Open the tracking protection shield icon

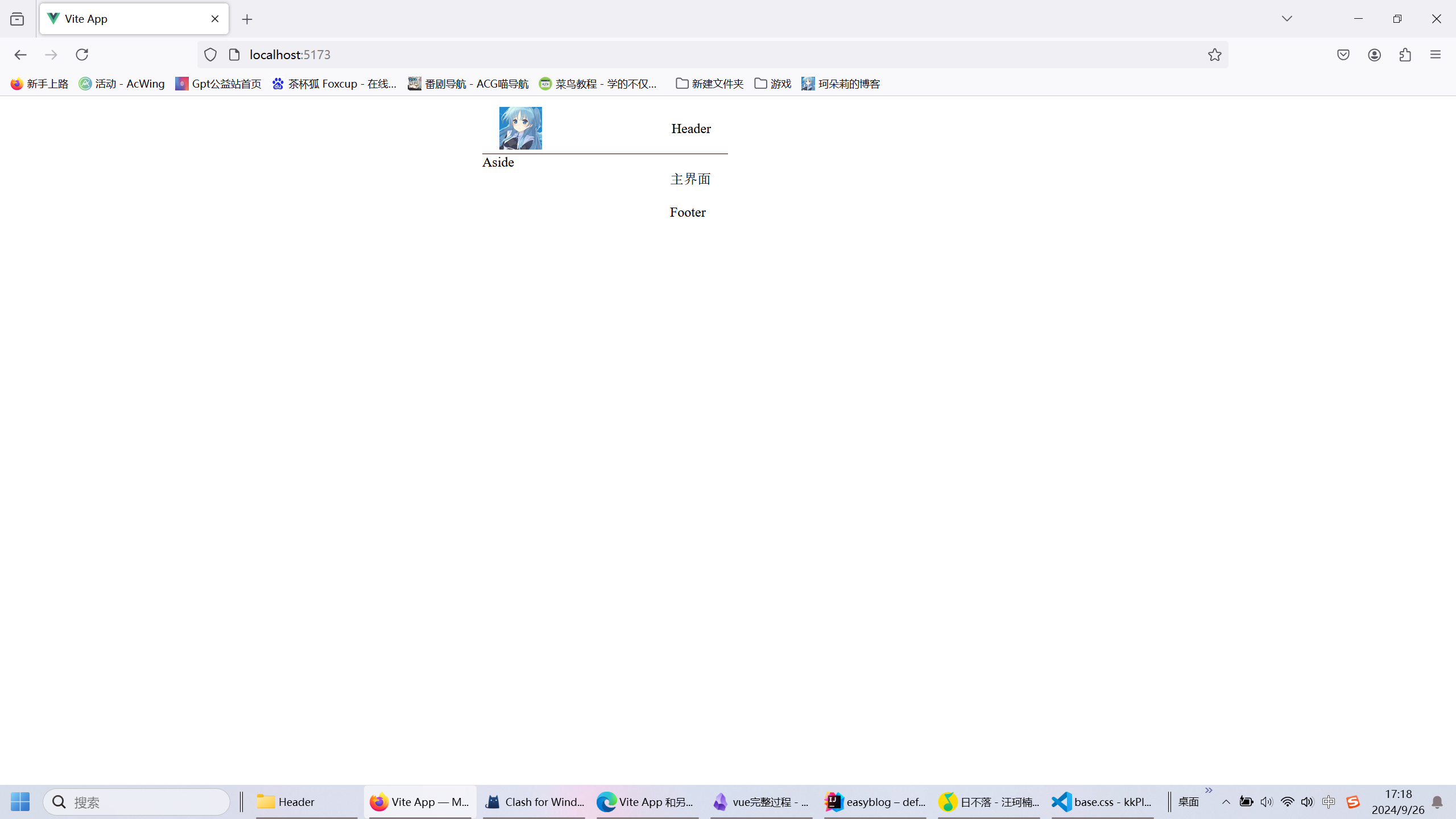tap(210, 55)
